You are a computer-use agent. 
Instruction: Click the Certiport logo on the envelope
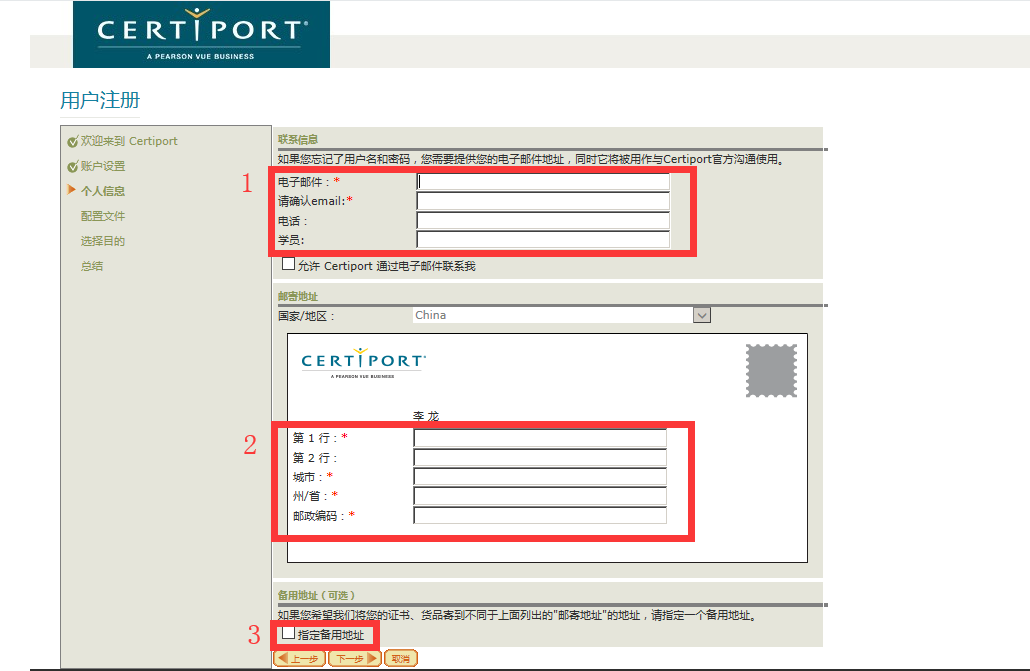pos(363,363)
